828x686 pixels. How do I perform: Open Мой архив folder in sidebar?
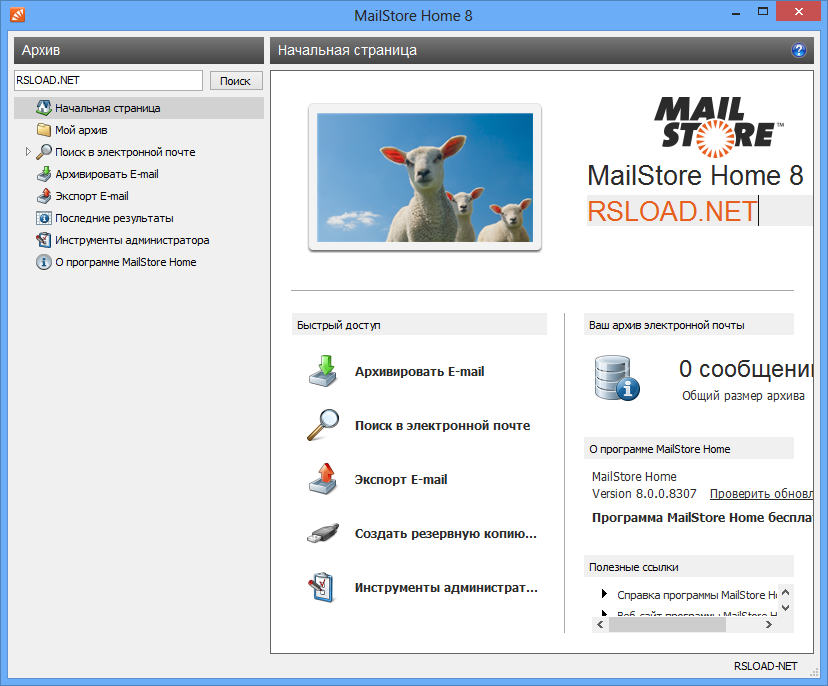43,129
